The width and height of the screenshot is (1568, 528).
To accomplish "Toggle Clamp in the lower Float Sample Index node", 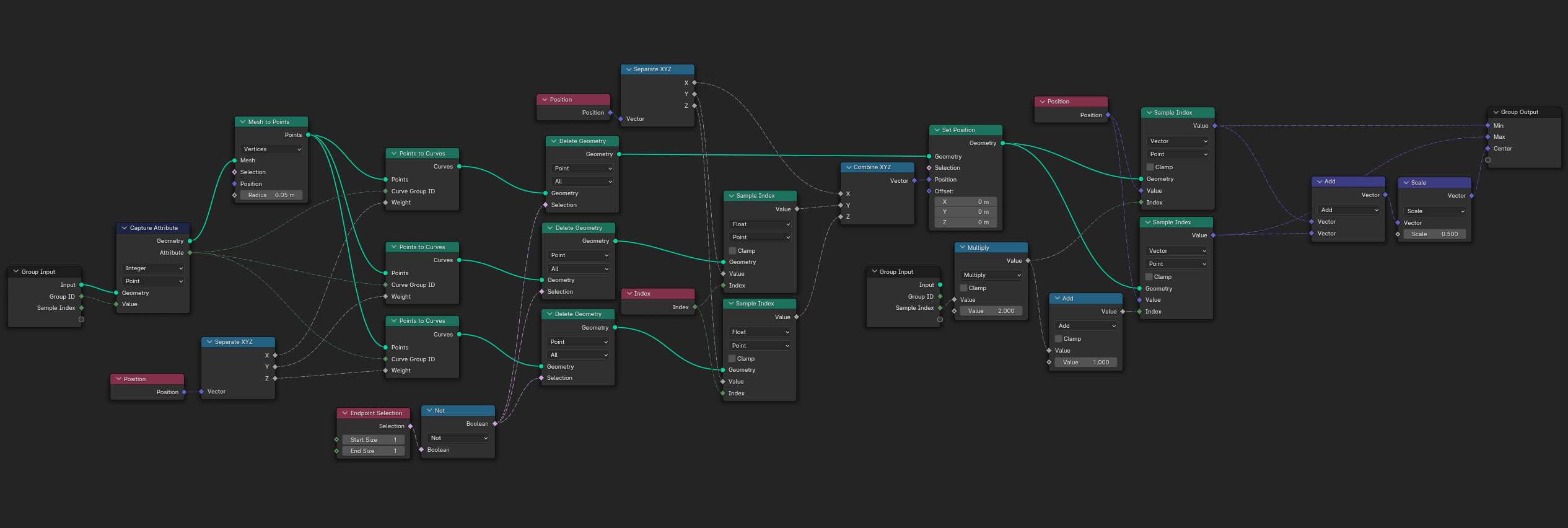I will click(x=732, y=359).
